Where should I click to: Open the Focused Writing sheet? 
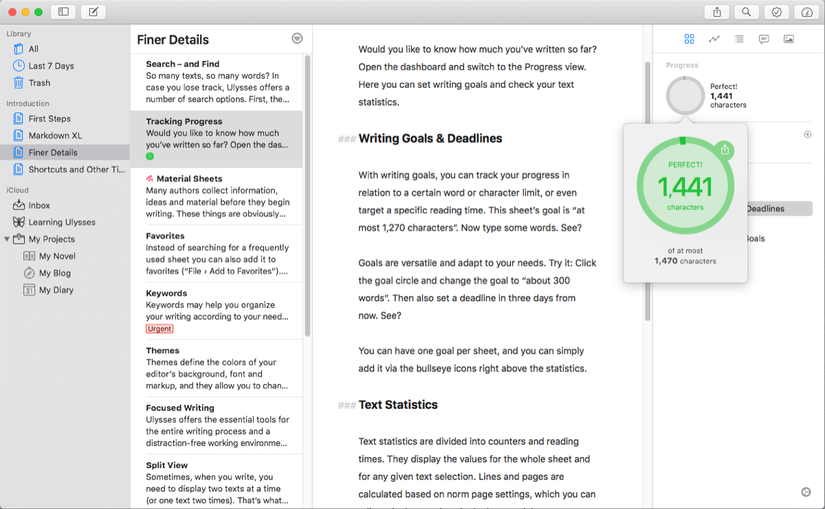[217, 425]
